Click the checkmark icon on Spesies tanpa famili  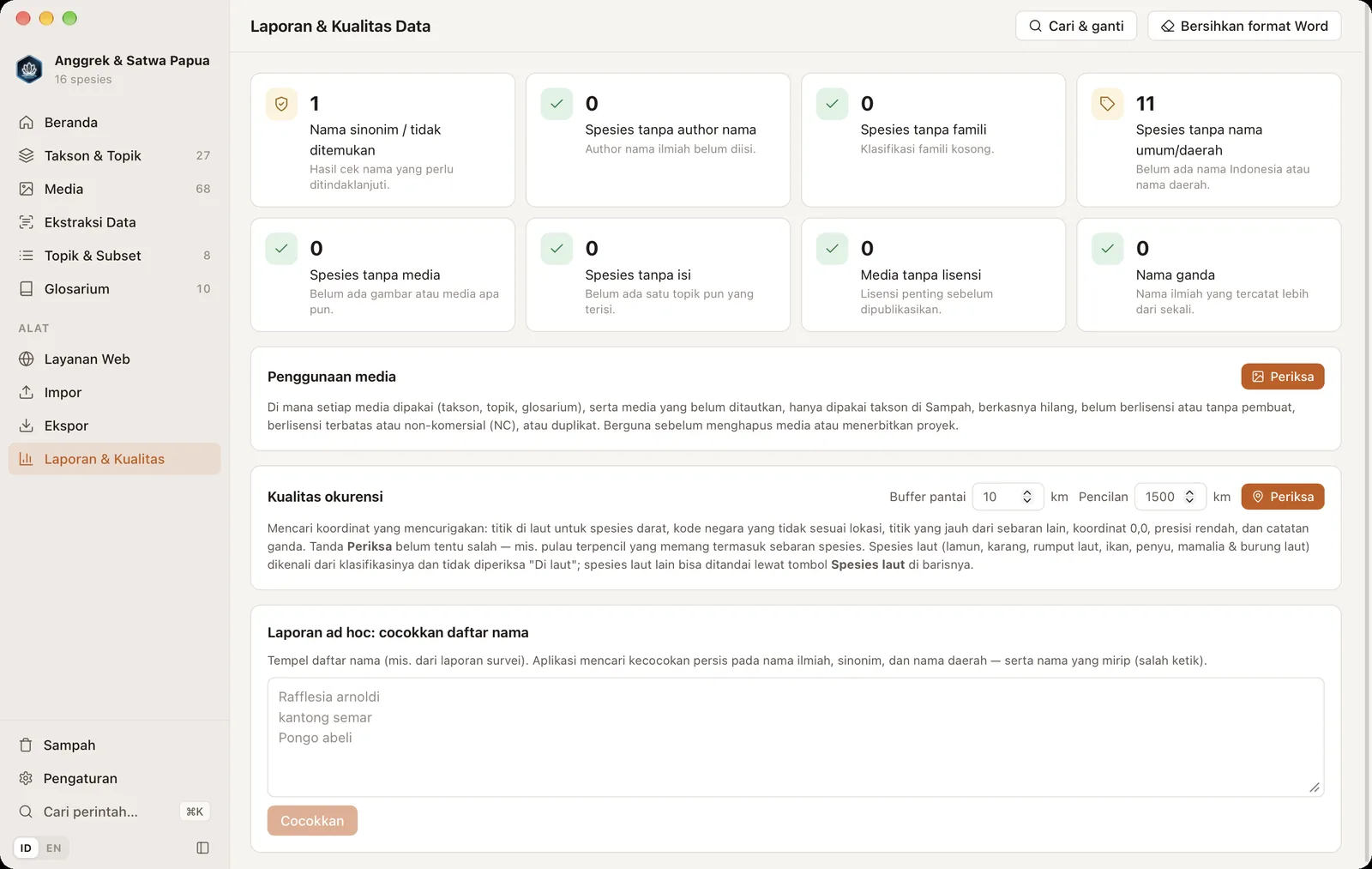pos(832,104)
